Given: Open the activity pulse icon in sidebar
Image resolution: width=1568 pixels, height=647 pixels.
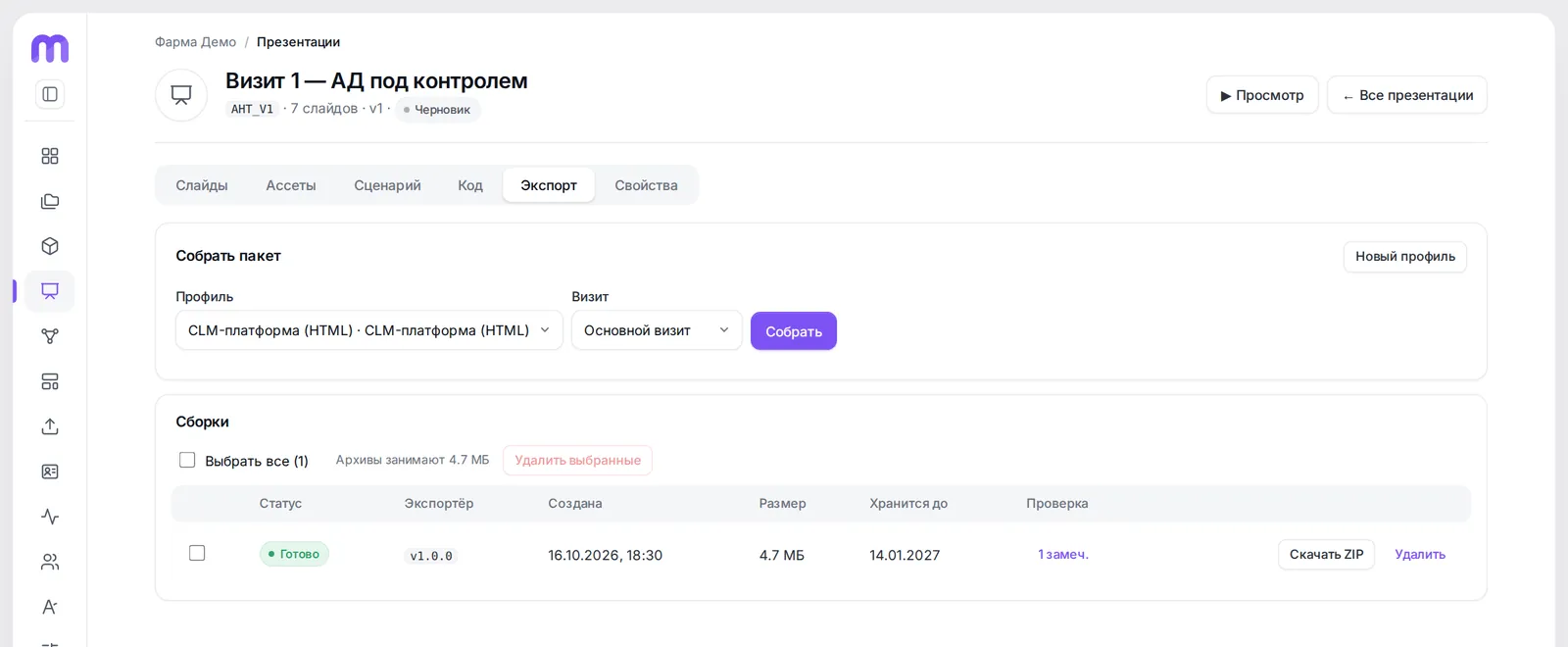Looking at the screenshot, I should [50, 517].
